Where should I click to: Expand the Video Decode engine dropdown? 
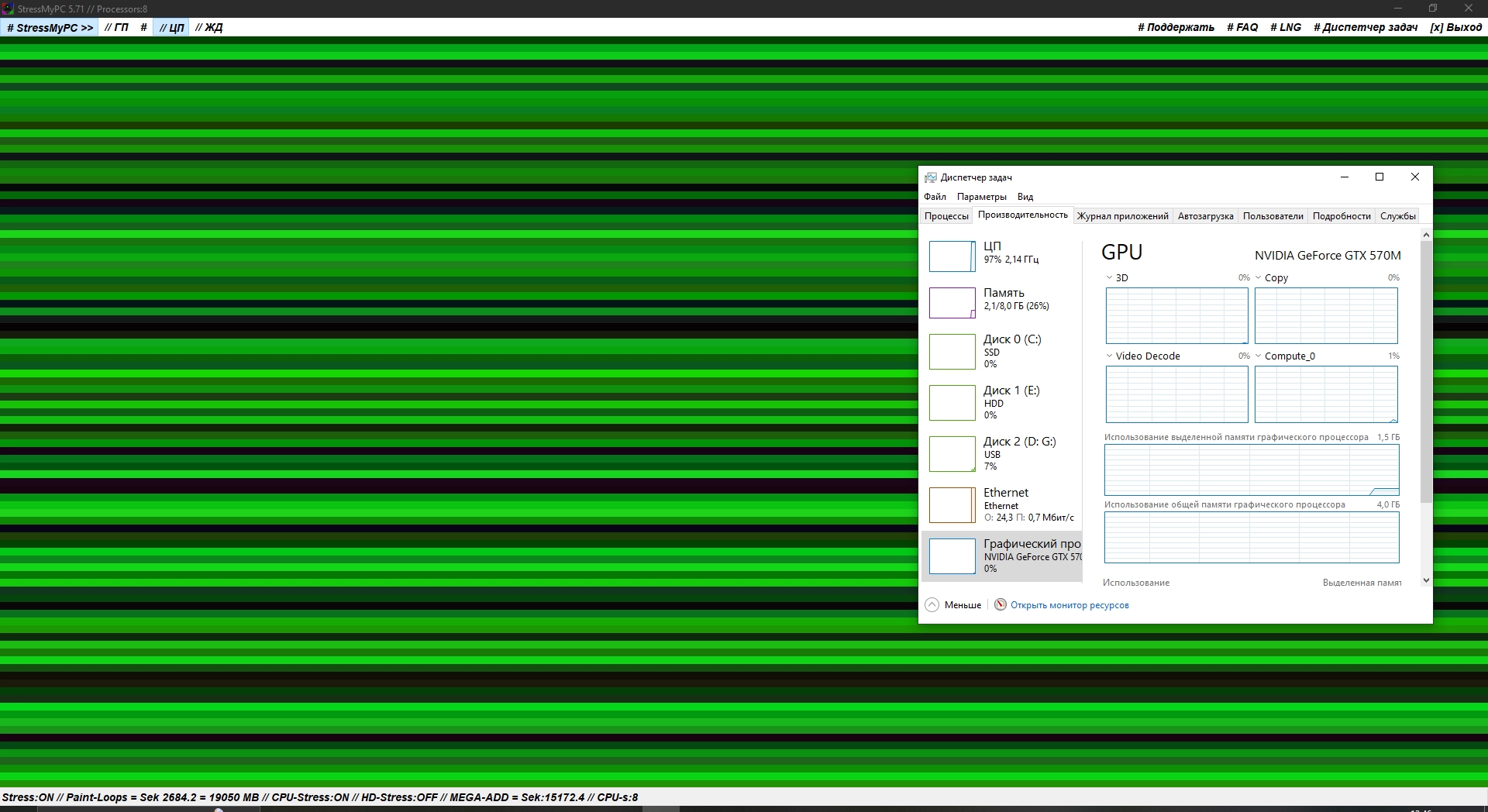click(1109, 356)
